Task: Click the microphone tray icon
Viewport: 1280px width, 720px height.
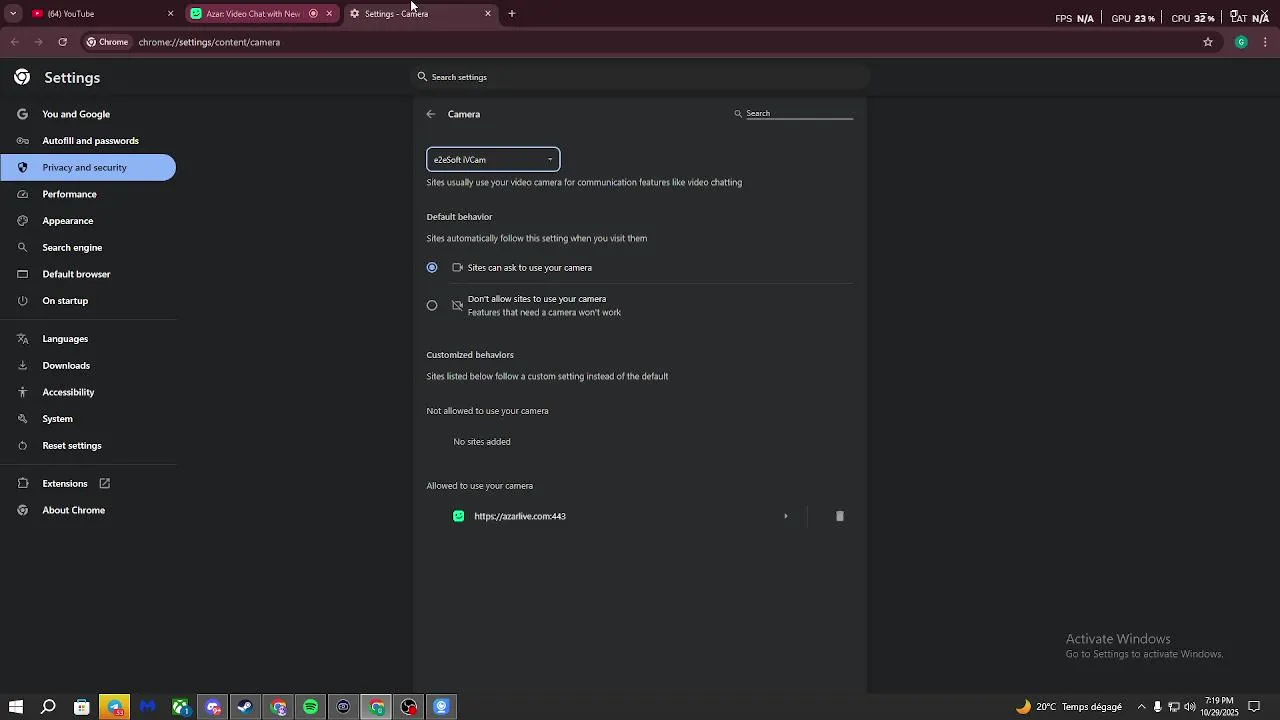Action: 1158,707
